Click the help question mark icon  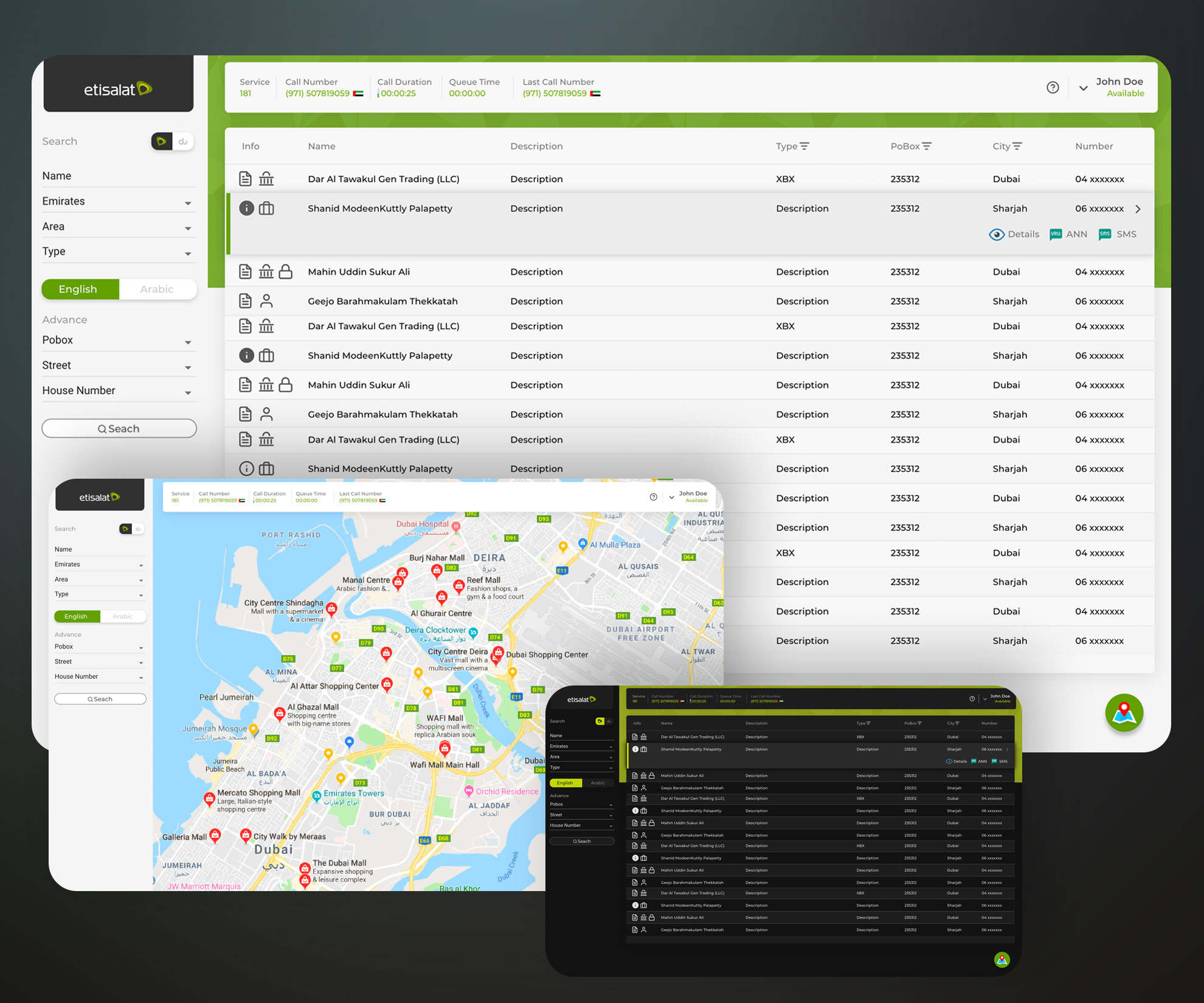coord(1053,88)
